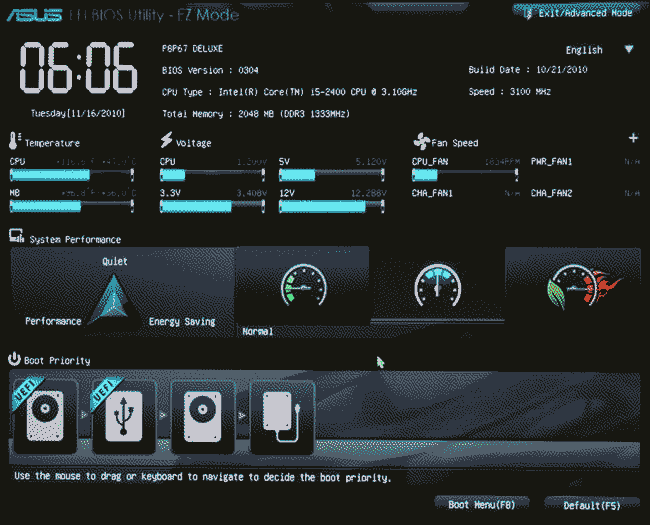The image size is (650, 525).
Task: Click the CPU temperature bar
Action: click(x=71, y=175)
